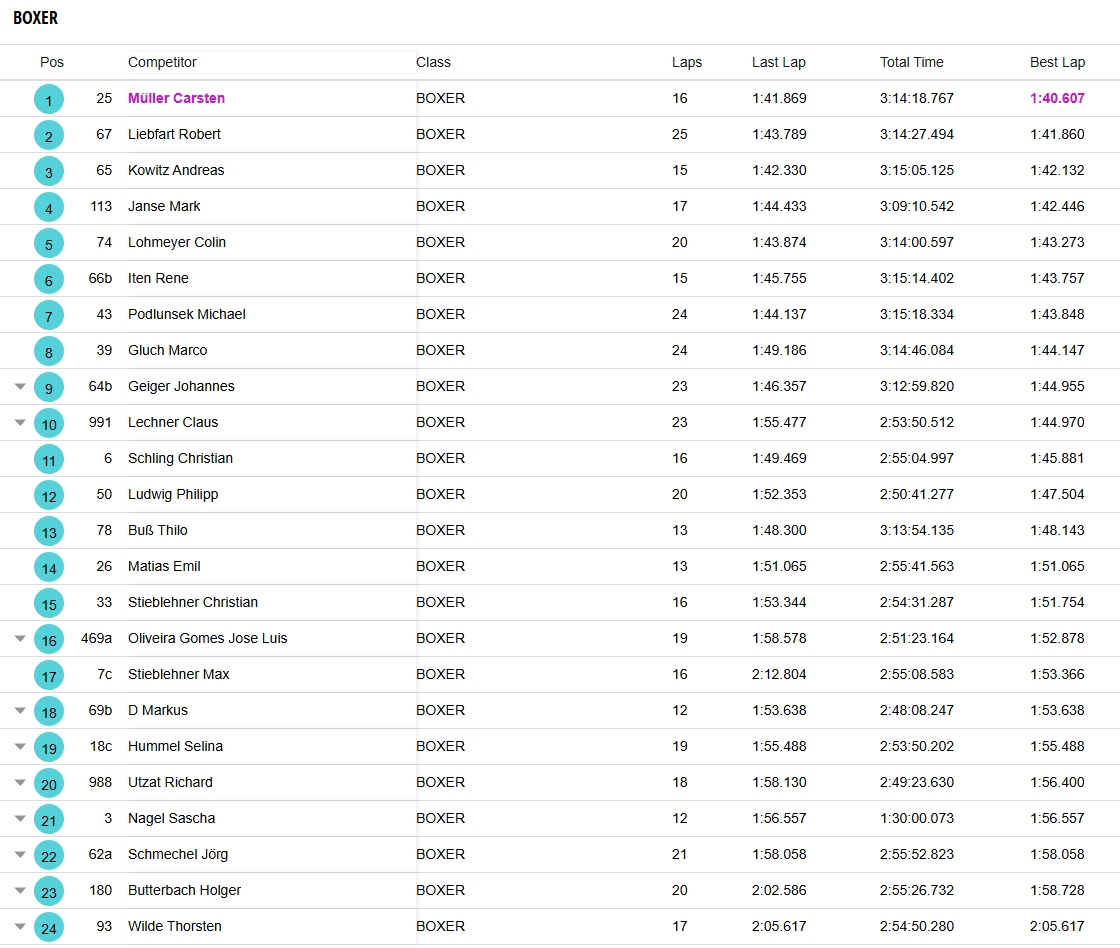Viewport: 1120px width, 948px height.
Task: Expand Oliveira Gomes Jose Luis details arrow
Action: point(20,638)
